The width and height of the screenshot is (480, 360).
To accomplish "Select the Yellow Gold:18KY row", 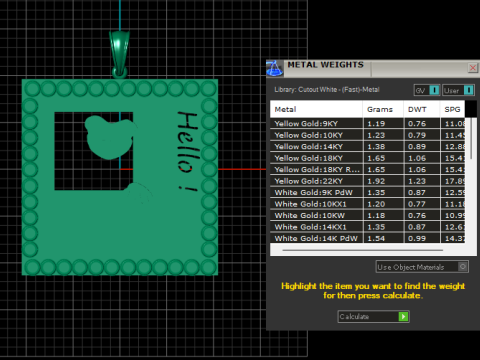I will (x=367, y=158).
